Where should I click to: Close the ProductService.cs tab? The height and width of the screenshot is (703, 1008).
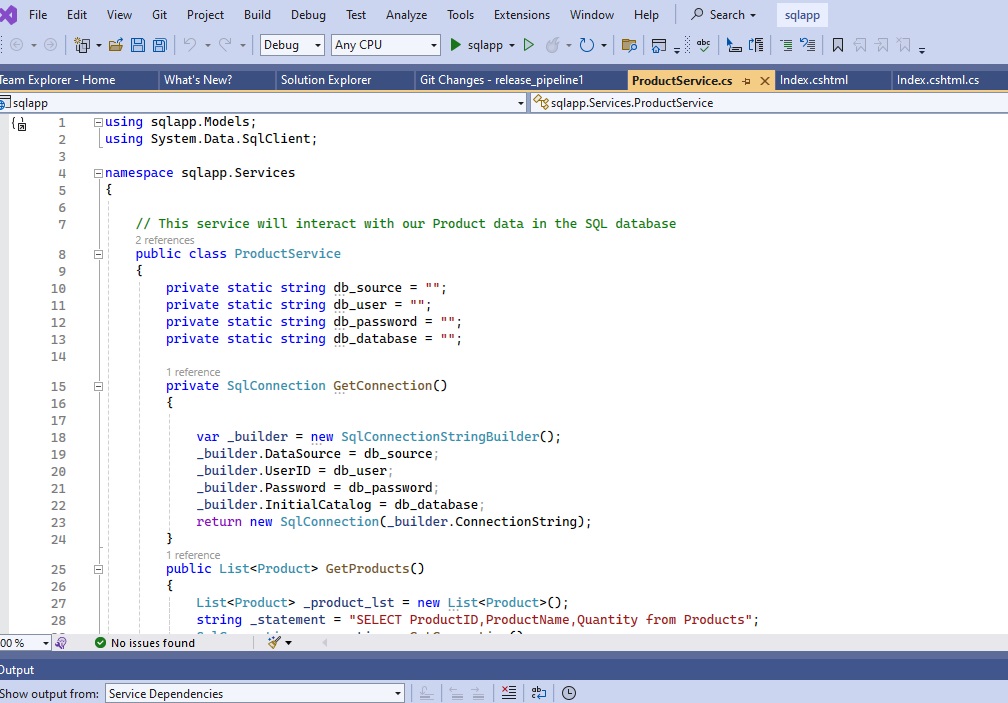[764, 81]
